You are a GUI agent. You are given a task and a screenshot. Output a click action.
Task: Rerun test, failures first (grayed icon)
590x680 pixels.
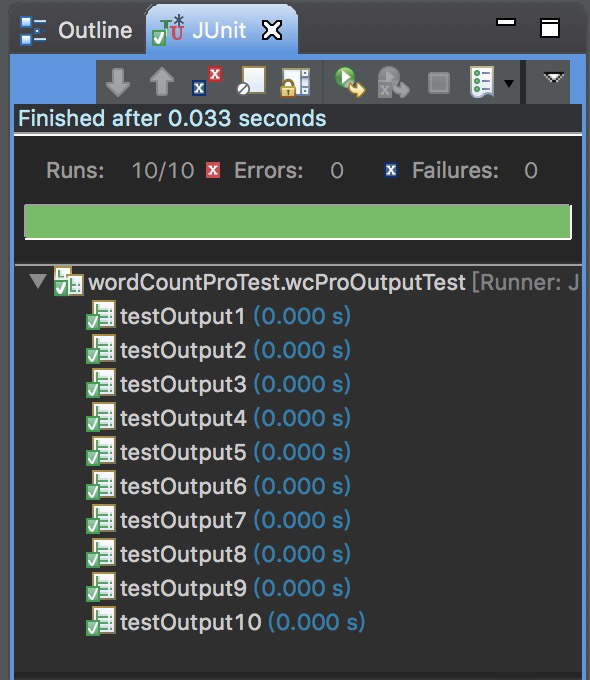393,82
